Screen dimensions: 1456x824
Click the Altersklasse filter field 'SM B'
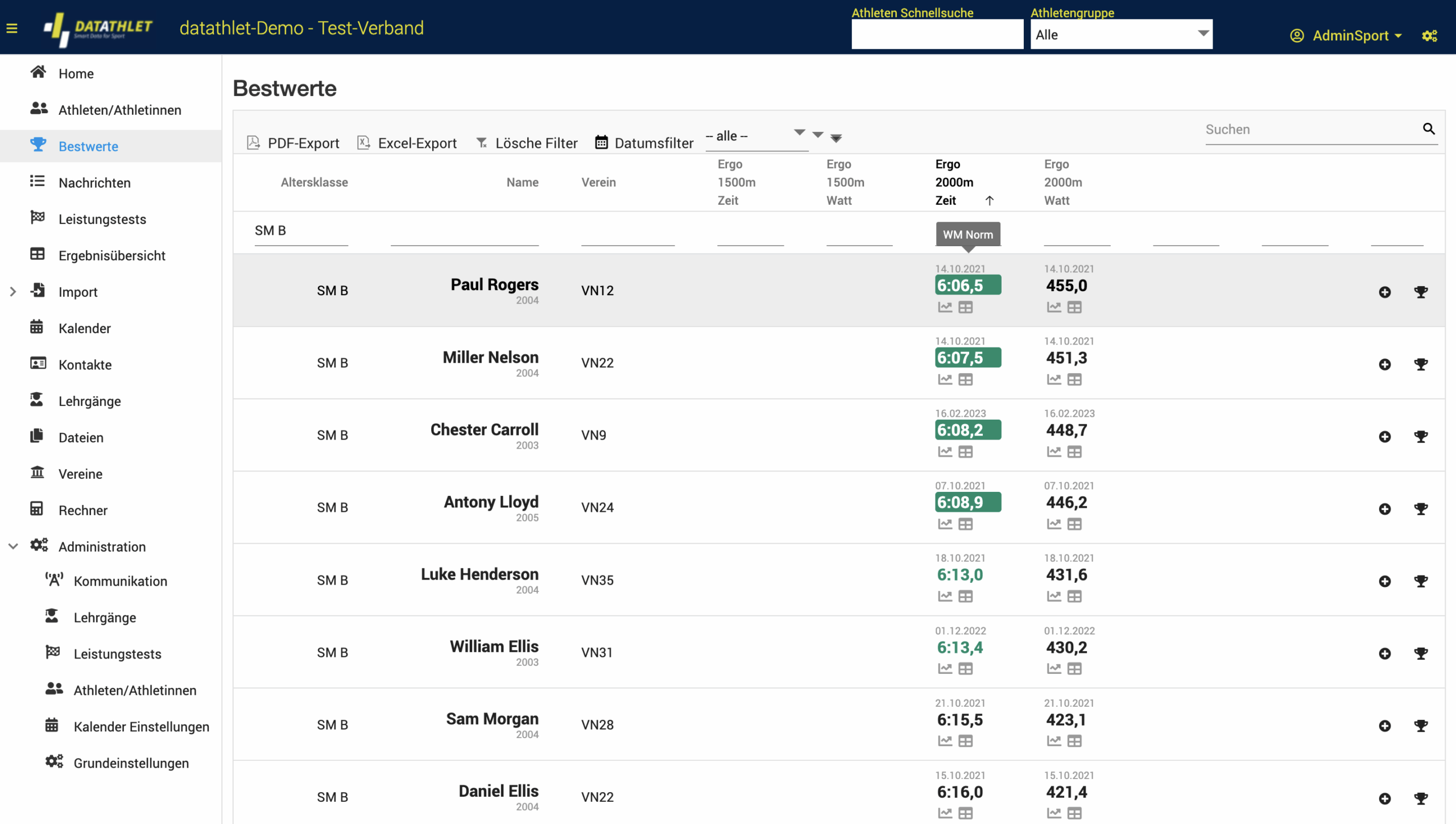tap(301, 231)
